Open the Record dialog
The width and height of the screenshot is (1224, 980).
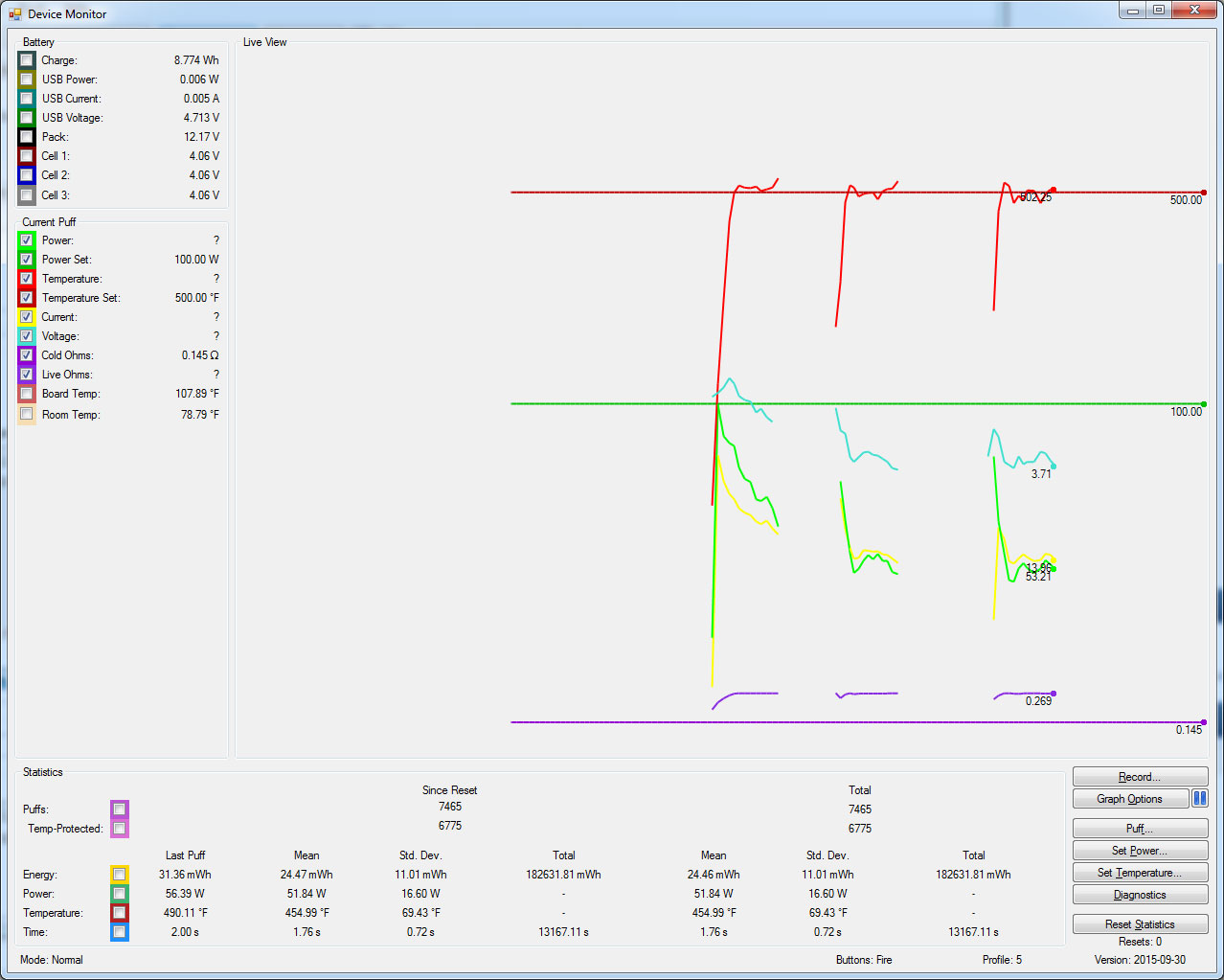coord(1140,777)
